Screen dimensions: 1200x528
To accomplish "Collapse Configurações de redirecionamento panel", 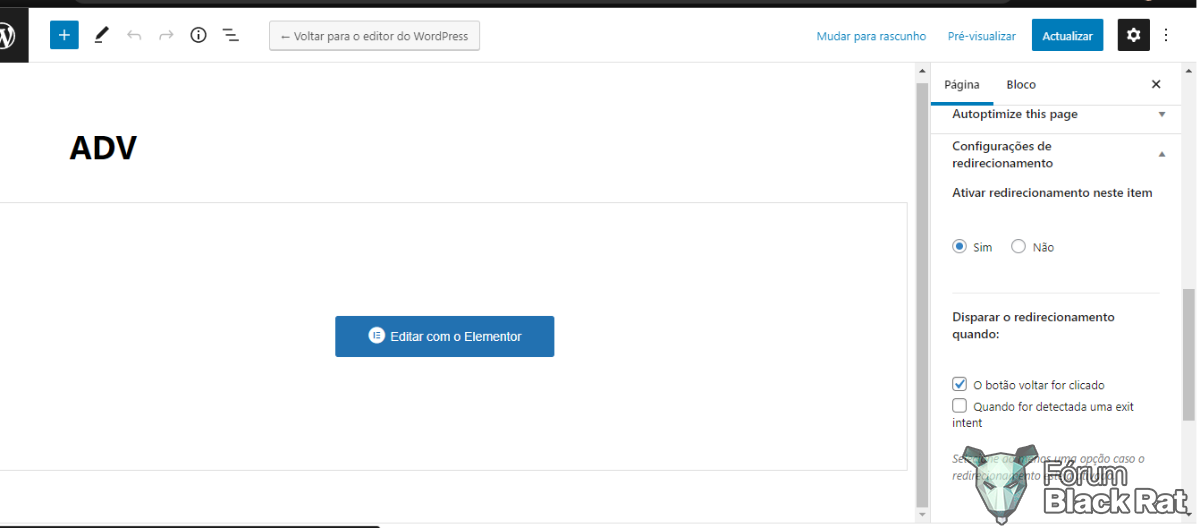I will (x=1056, y=154).
